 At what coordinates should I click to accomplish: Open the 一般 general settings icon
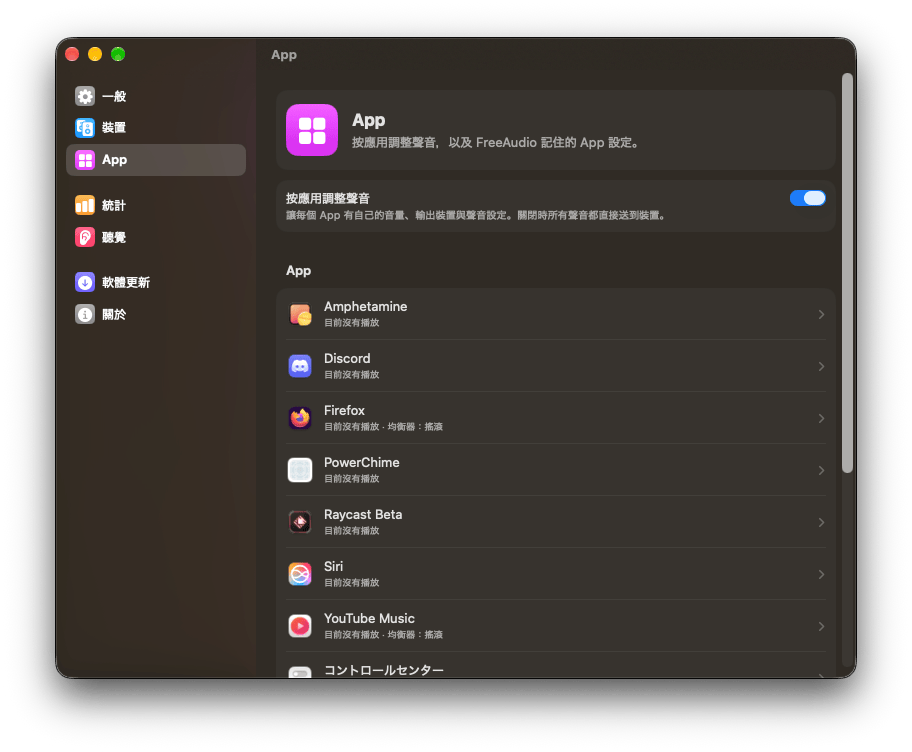coord(85,96)
